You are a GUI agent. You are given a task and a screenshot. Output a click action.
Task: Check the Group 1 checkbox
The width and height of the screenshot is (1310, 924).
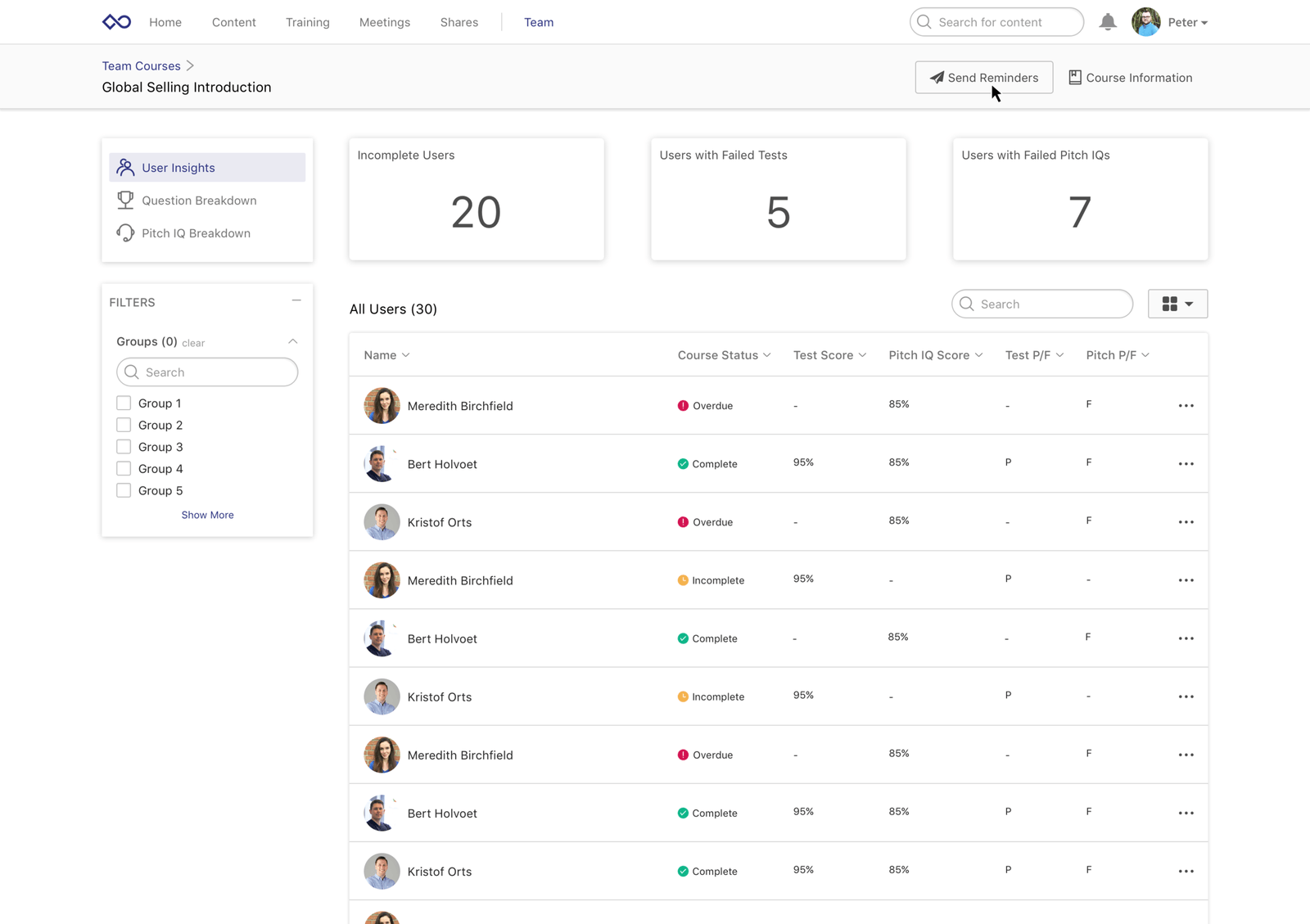pos(124,403)
